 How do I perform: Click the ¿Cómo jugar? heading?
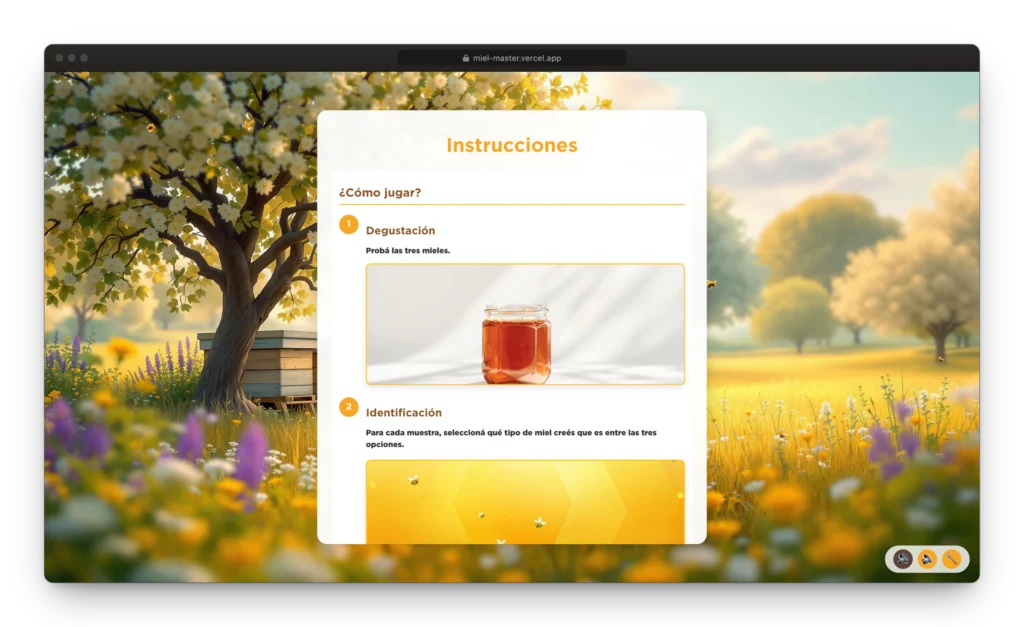pos(380,193)
